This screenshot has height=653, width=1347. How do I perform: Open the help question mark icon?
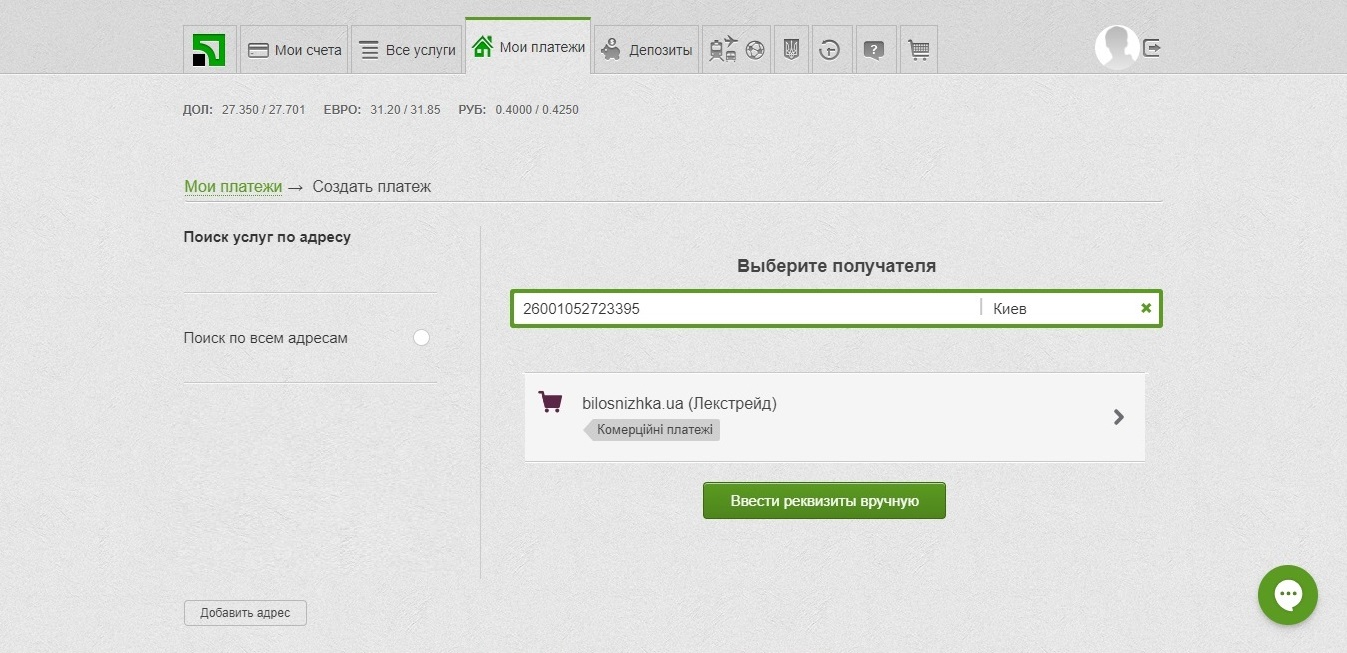pos(874,50)
